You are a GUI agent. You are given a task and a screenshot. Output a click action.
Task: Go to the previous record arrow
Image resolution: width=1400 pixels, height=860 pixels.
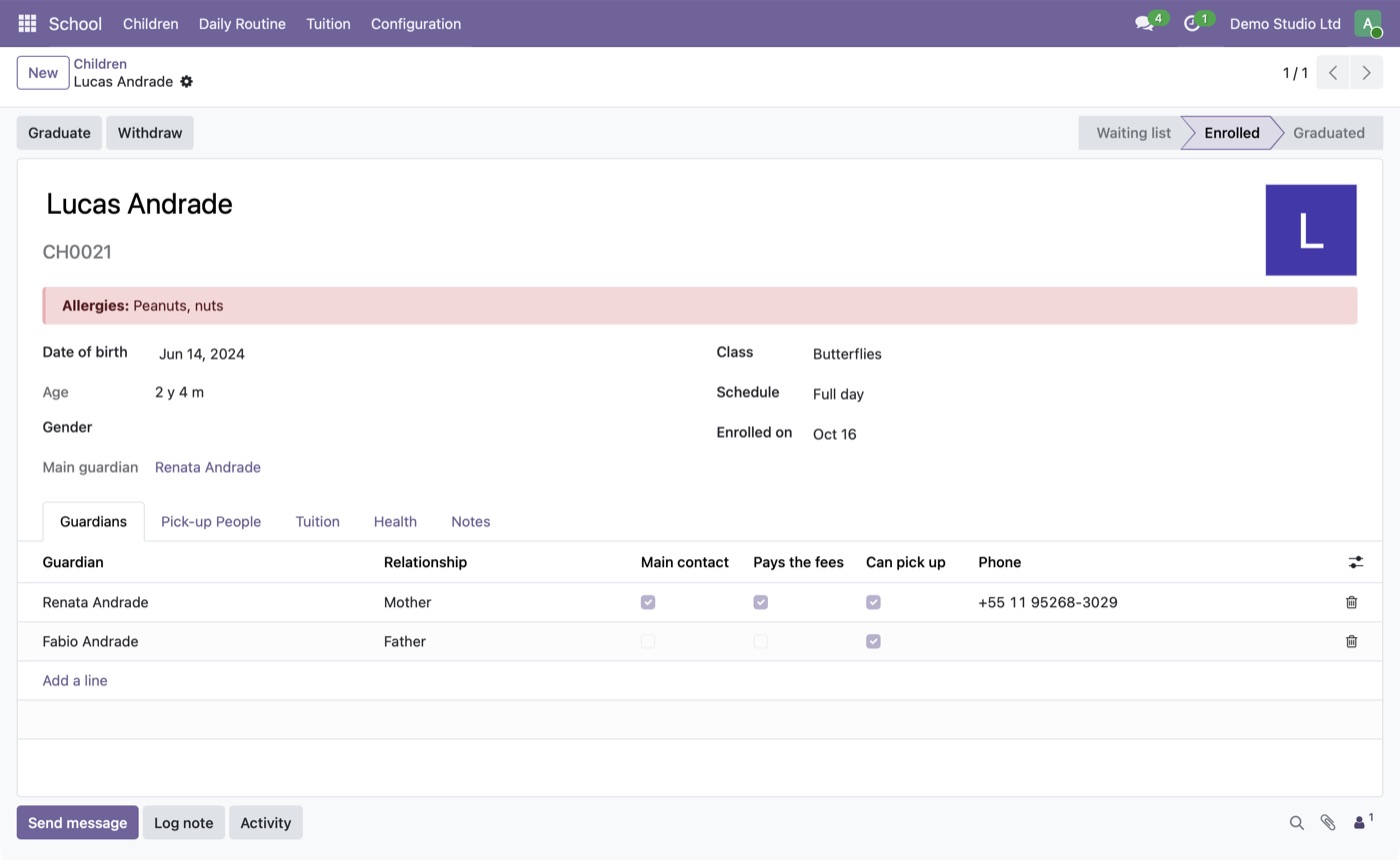pos(1332,73)
